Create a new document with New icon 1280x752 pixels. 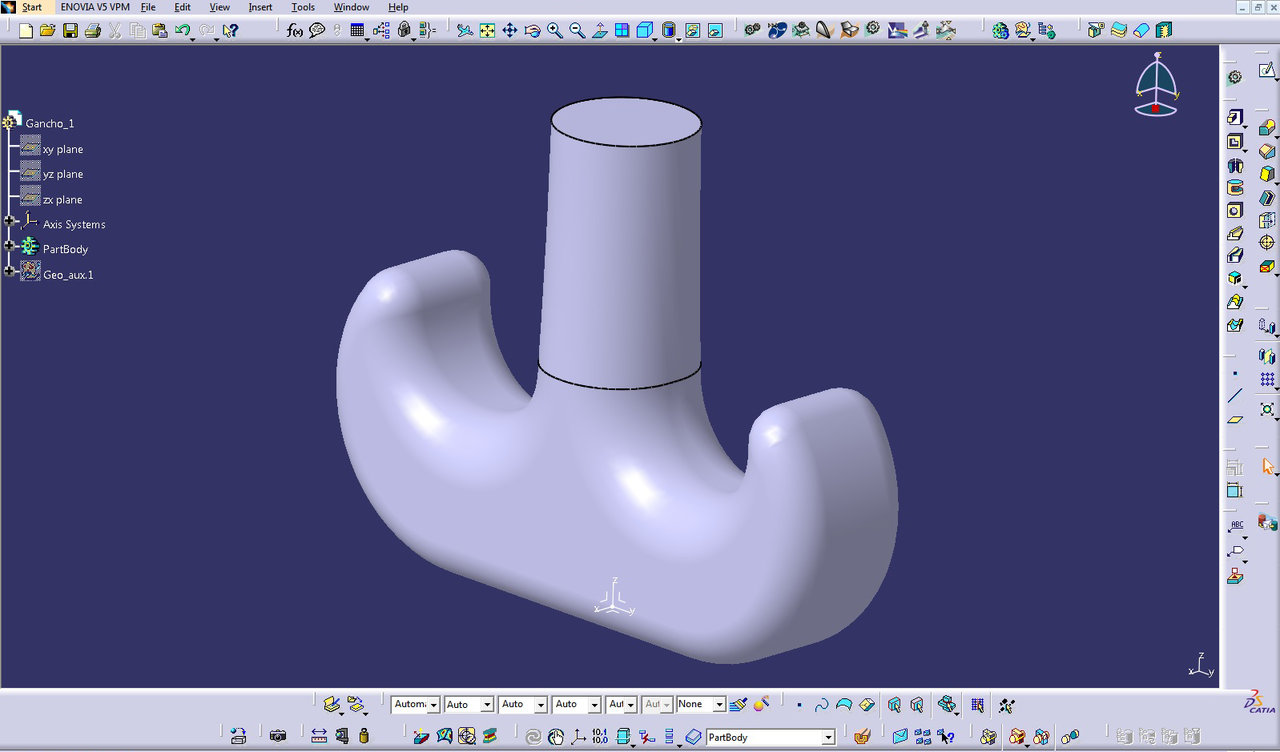[25, 31]
